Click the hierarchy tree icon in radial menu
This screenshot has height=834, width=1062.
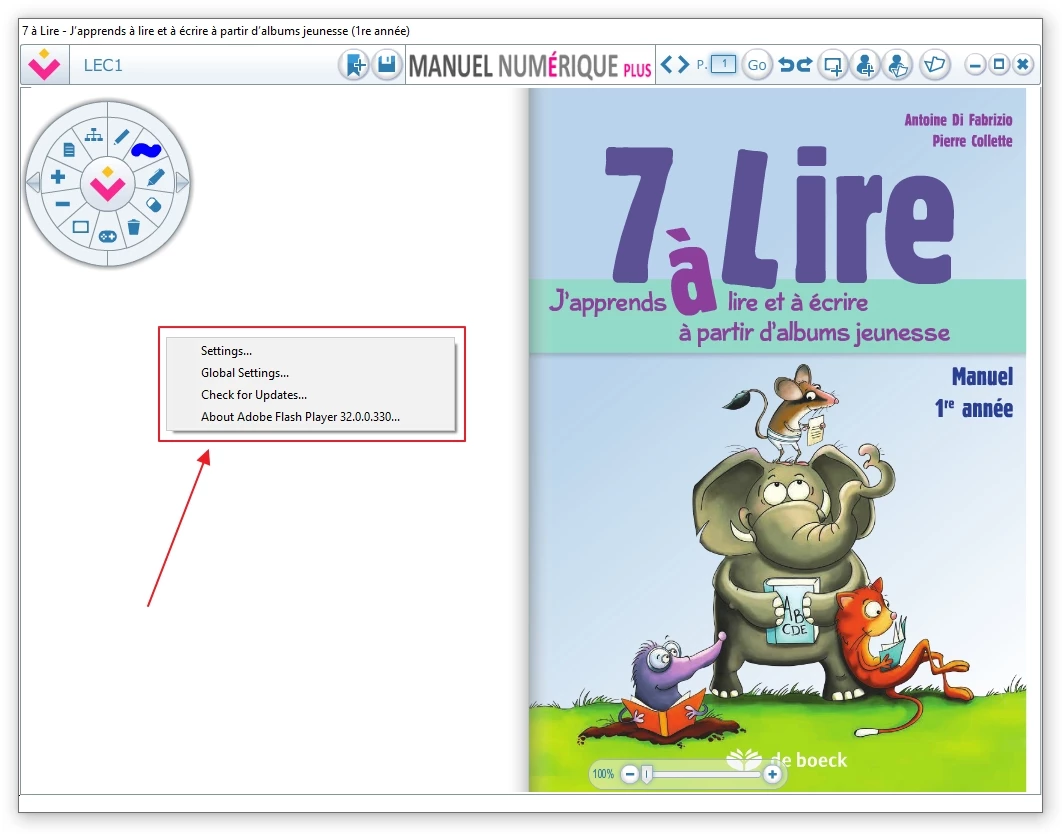tap(93, 135)
